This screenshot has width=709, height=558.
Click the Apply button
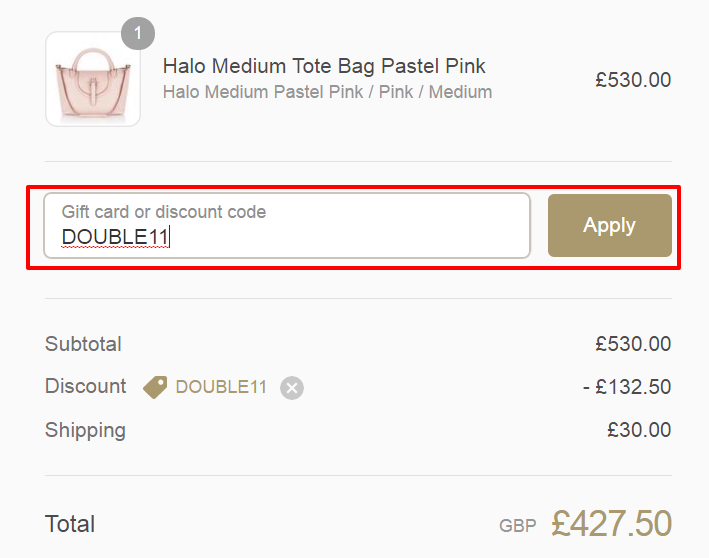[x=610, y=225]
